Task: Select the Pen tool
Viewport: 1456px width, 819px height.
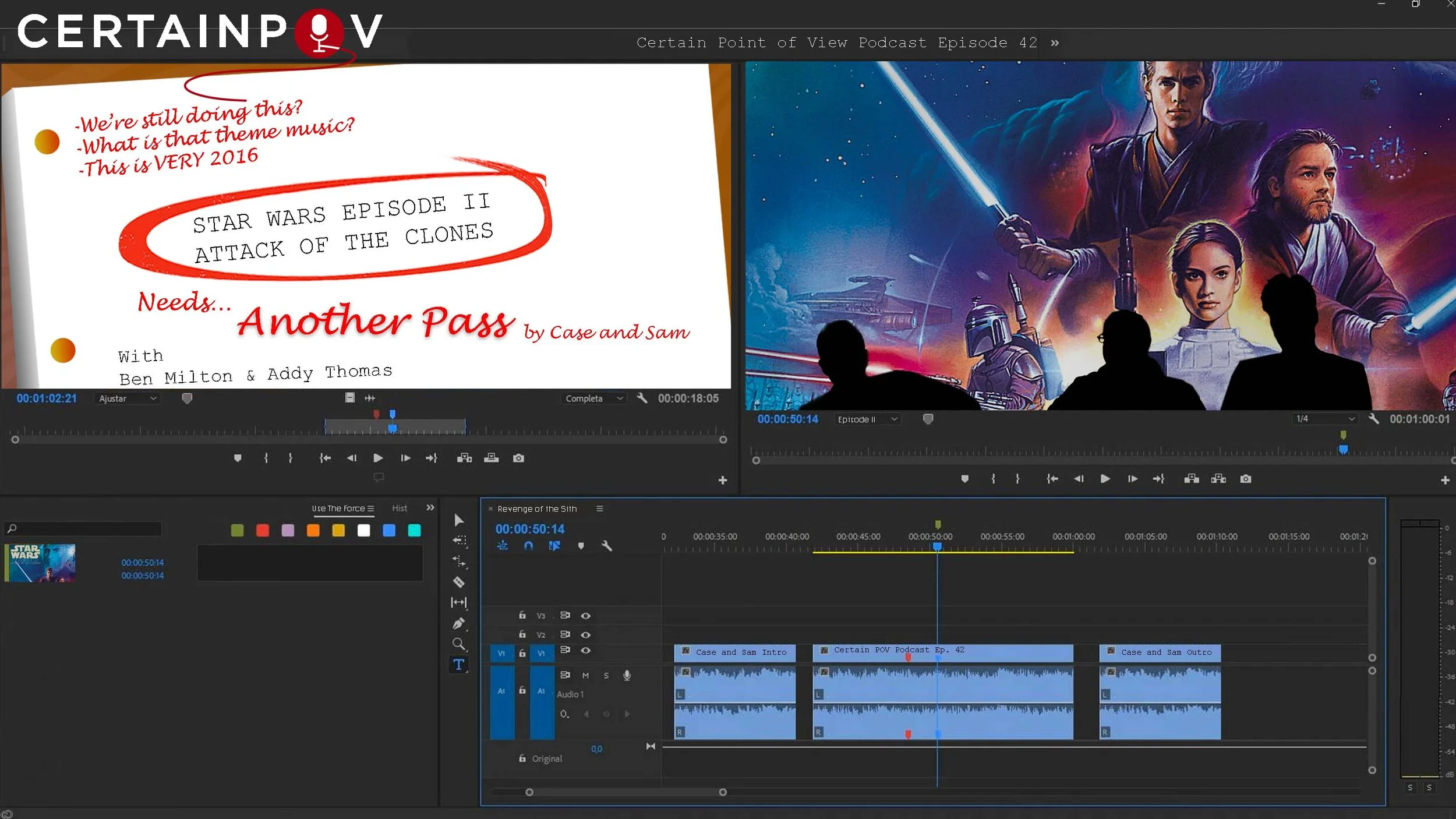Action: click(459, 624)
